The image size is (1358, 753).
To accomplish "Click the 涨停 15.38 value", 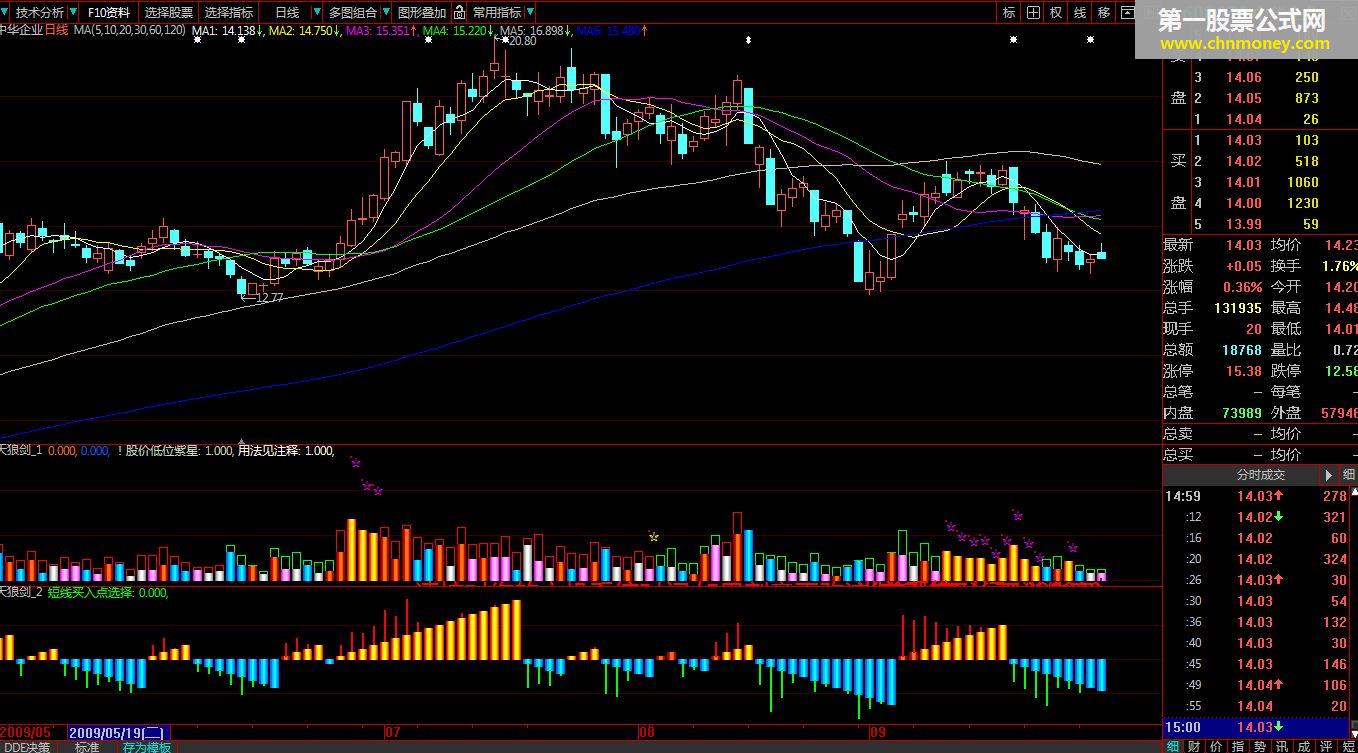I will click(1244, 370).
